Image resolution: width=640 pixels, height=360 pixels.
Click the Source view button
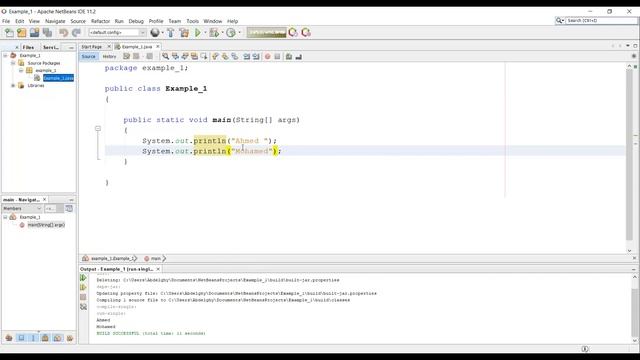click(89, 56)
